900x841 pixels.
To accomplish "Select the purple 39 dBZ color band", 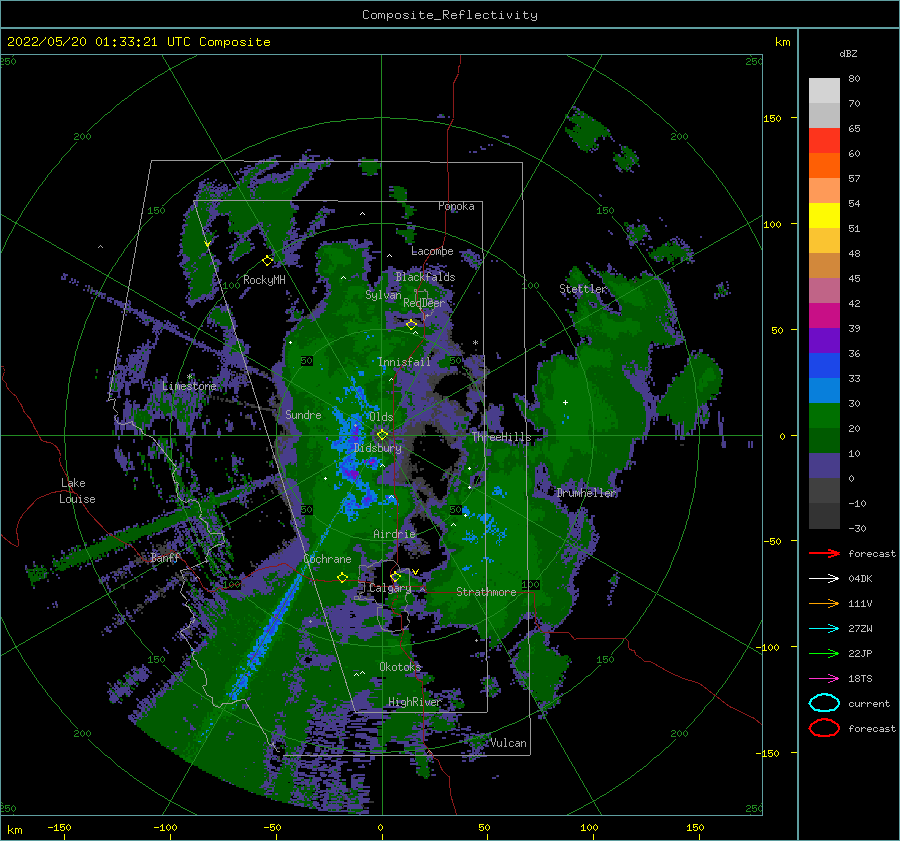I will pos(824,340).
